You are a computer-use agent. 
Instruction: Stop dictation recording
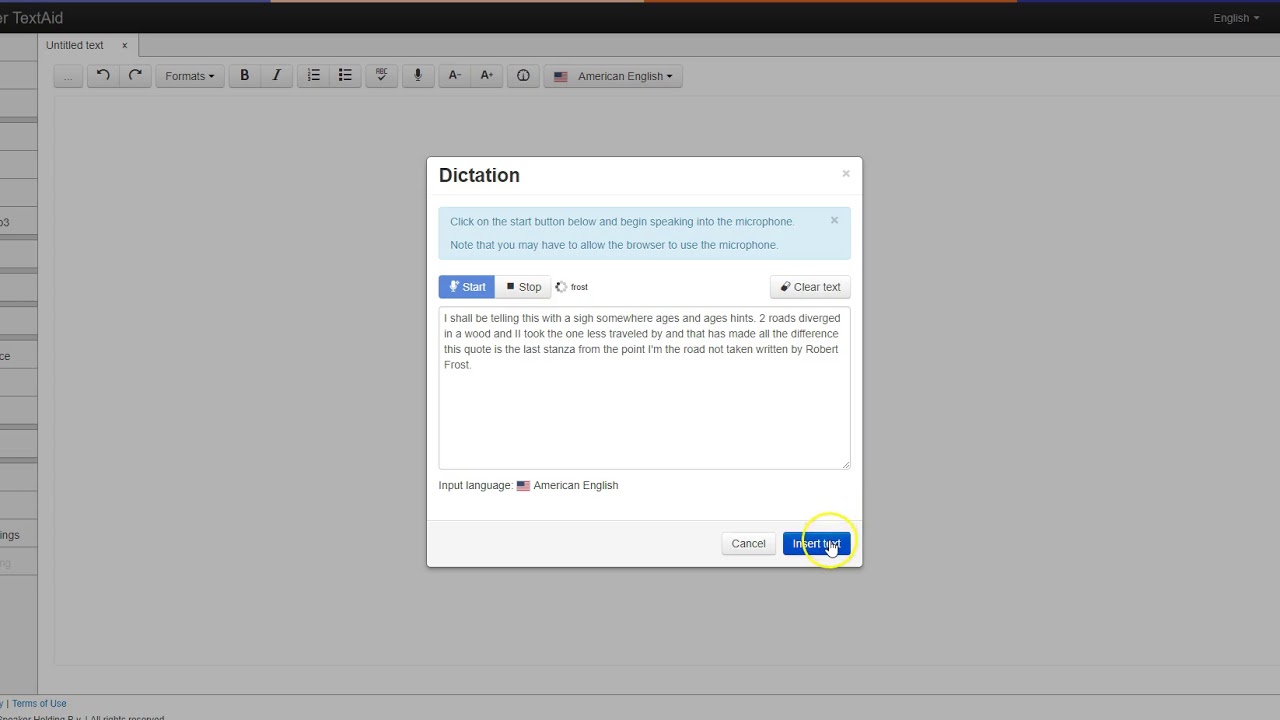tap(523, 287)
